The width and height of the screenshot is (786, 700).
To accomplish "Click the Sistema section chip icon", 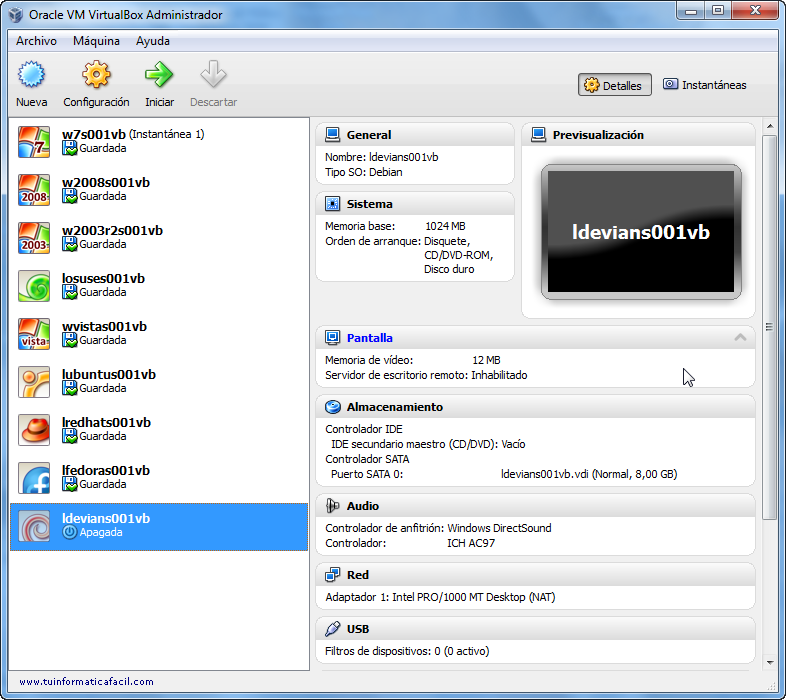I will [332, 204].
